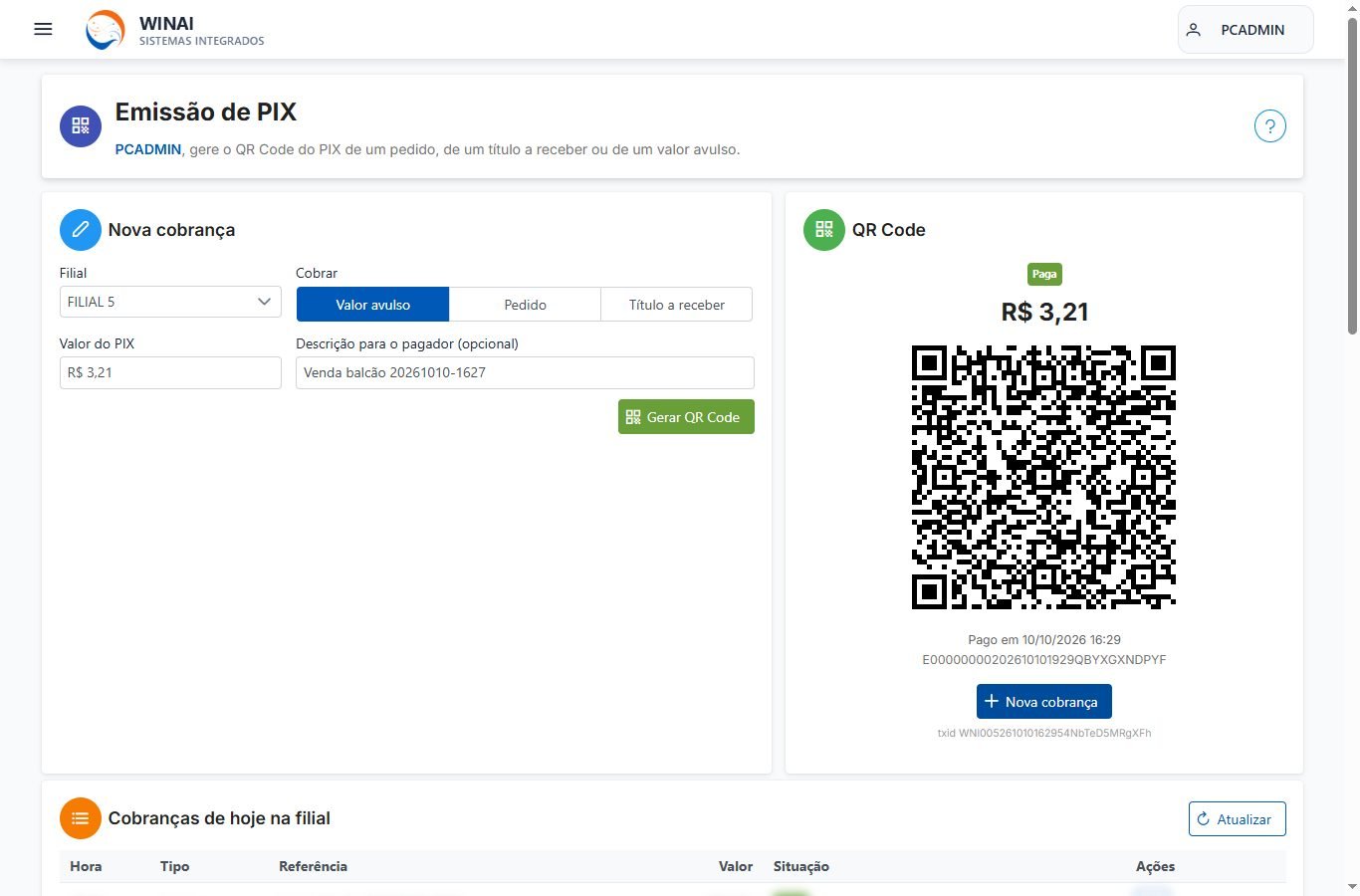The height and width of the screenshot is (896, 1360).
Task: Select the Título a receber option
Action: pos(677,305)
